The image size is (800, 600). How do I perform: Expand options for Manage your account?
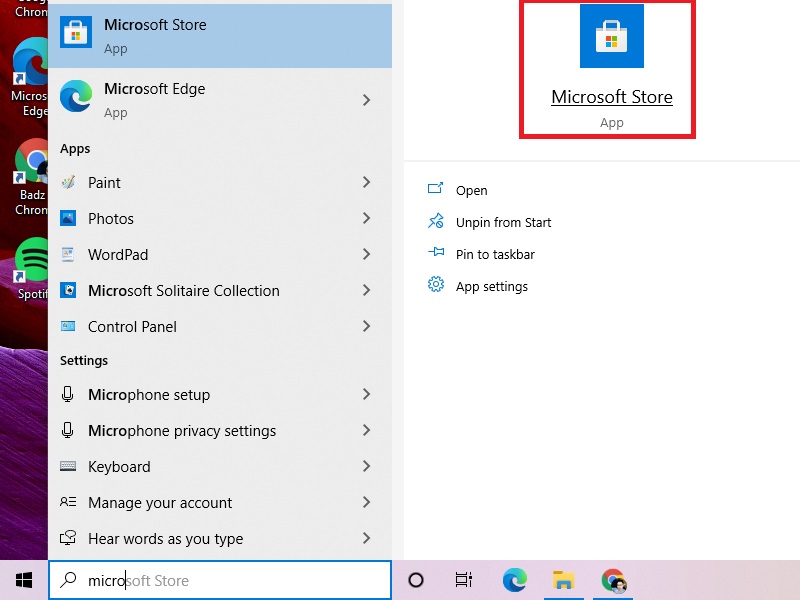point(366,503)
